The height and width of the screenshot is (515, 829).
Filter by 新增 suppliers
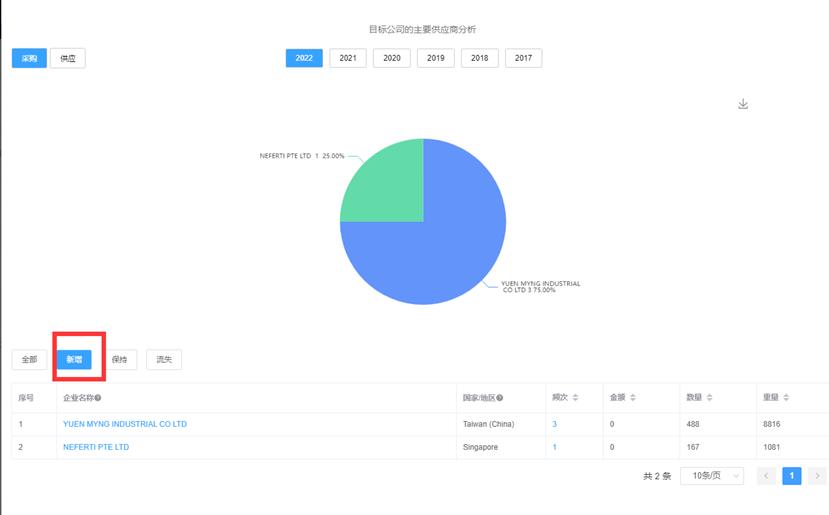click(74, 360)
